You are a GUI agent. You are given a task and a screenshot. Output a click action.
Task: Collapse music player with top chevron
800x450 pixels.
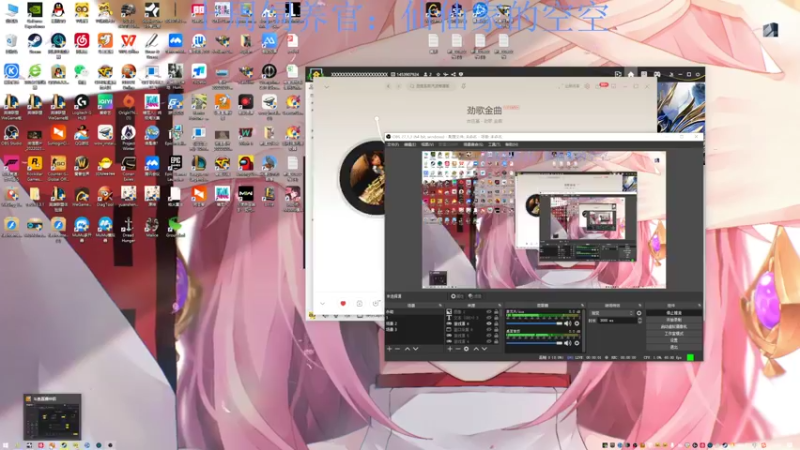click(327, 87)
